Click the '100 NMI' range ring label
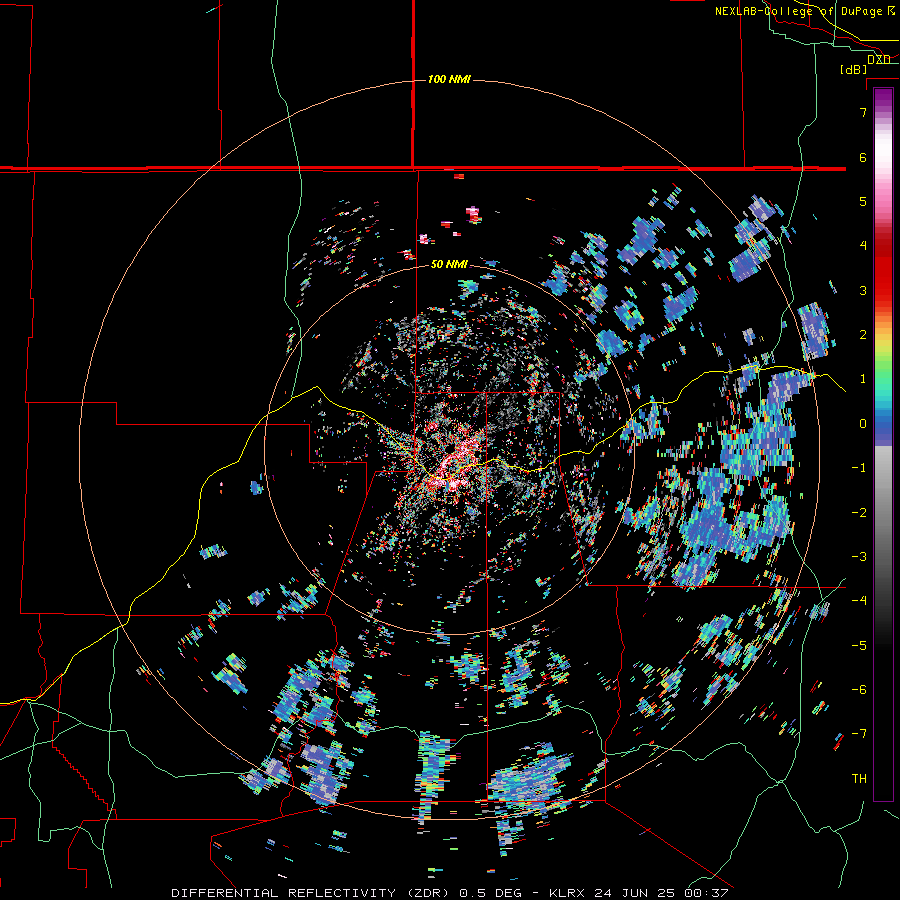The height and width of the screenshot is (900, 900). (449, 79)
